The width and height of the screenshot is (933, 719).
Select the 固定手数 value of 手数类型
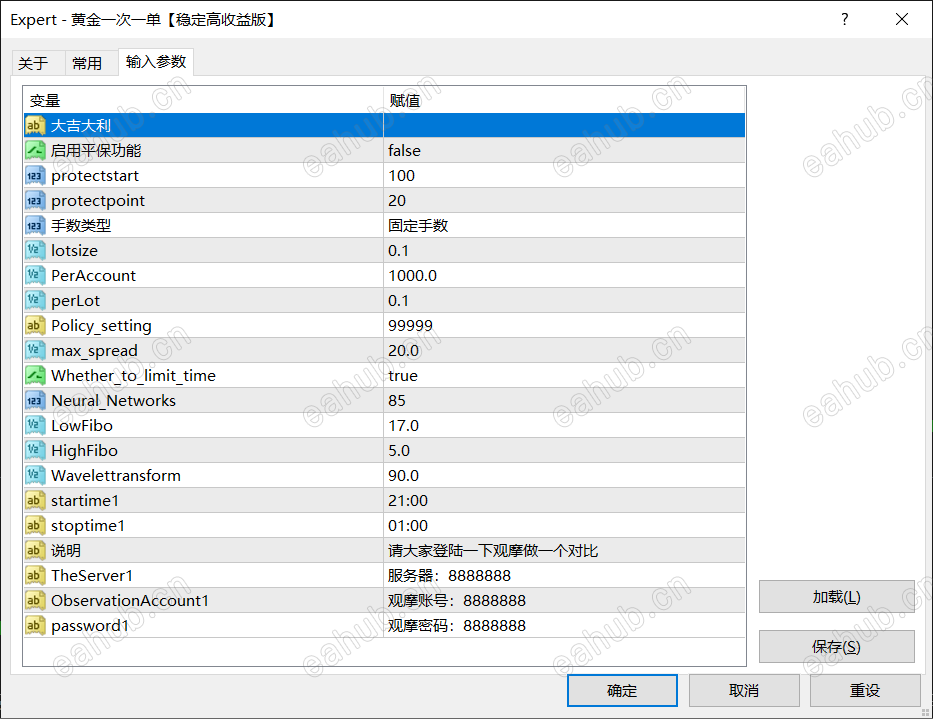418,226
